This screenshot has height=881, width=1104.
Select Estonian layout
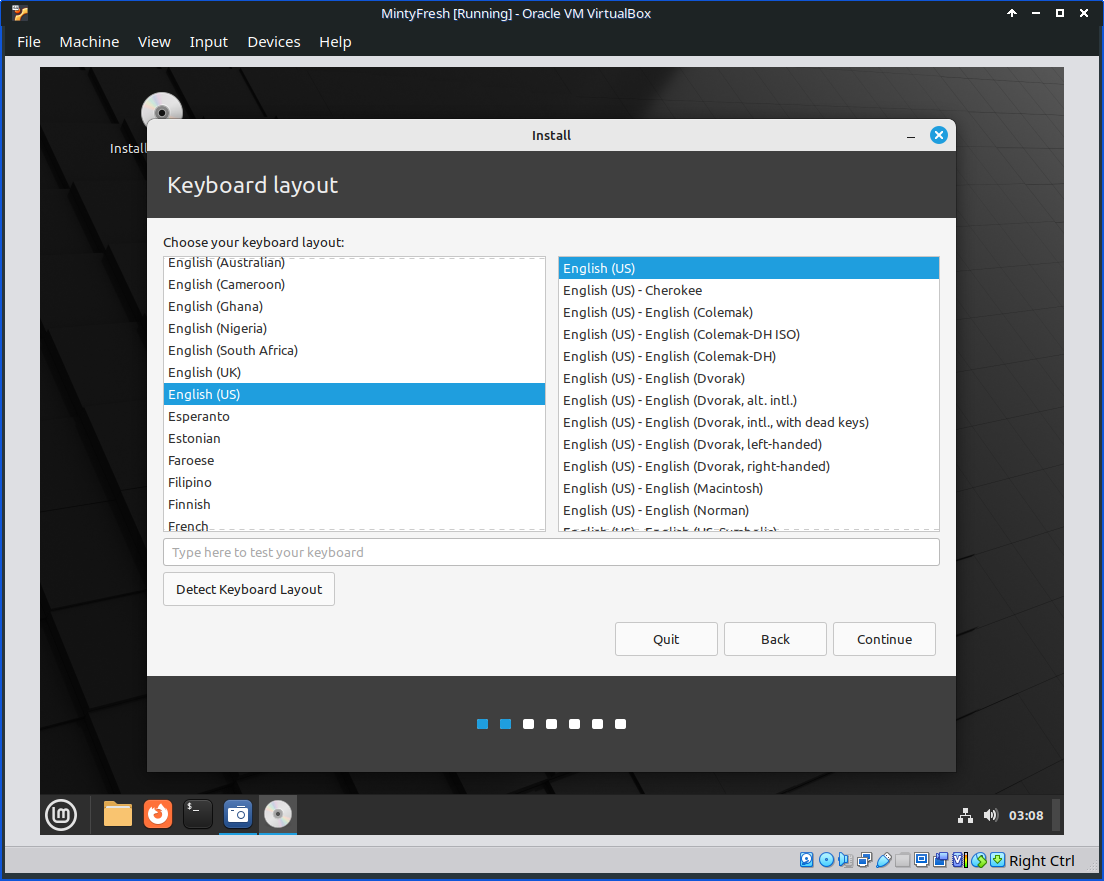coord(354,438)
